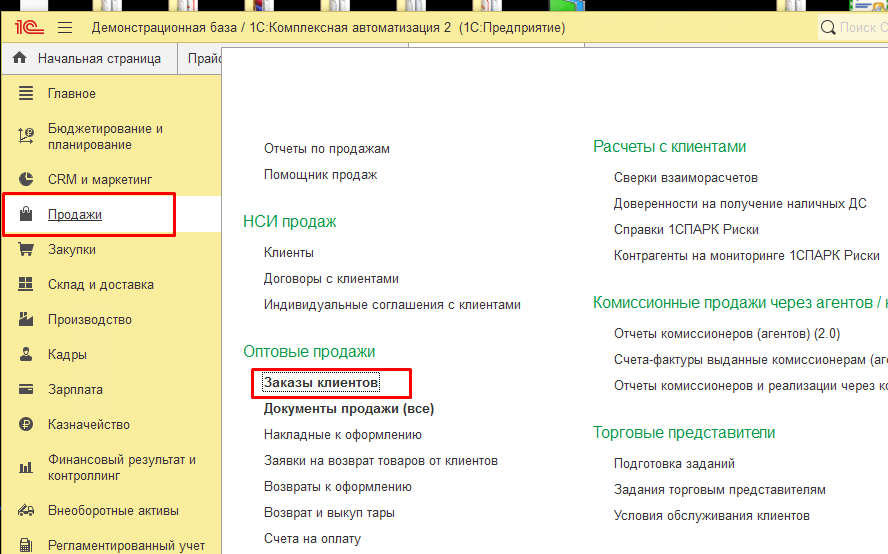Viewport: 888px width, 554px height.
Task: Open Контрагенты на мониторинге 1СПАРК Риски
Action: point(746,256)
